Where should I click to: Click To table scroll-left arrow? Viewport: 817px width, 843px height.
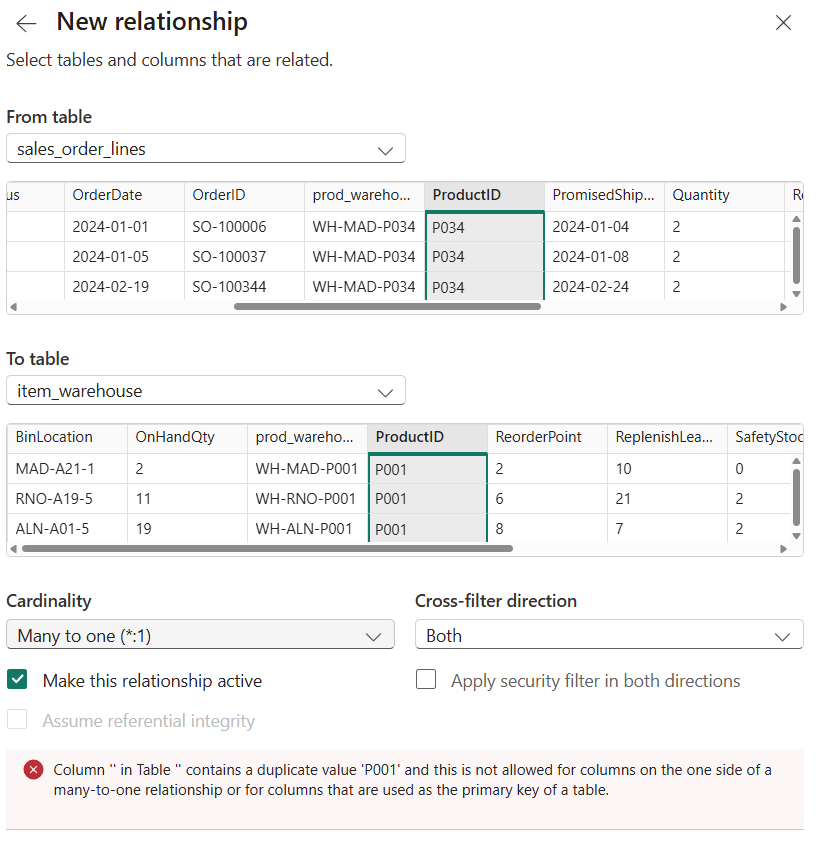(x=13, y=549)
